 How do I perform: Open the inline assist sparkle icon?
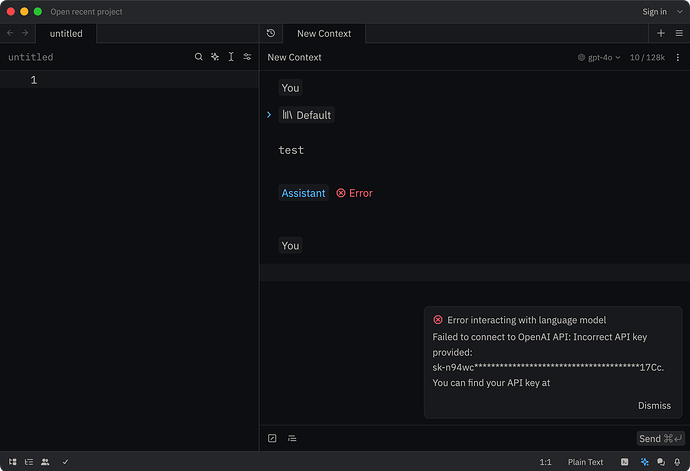pos(215,57)
